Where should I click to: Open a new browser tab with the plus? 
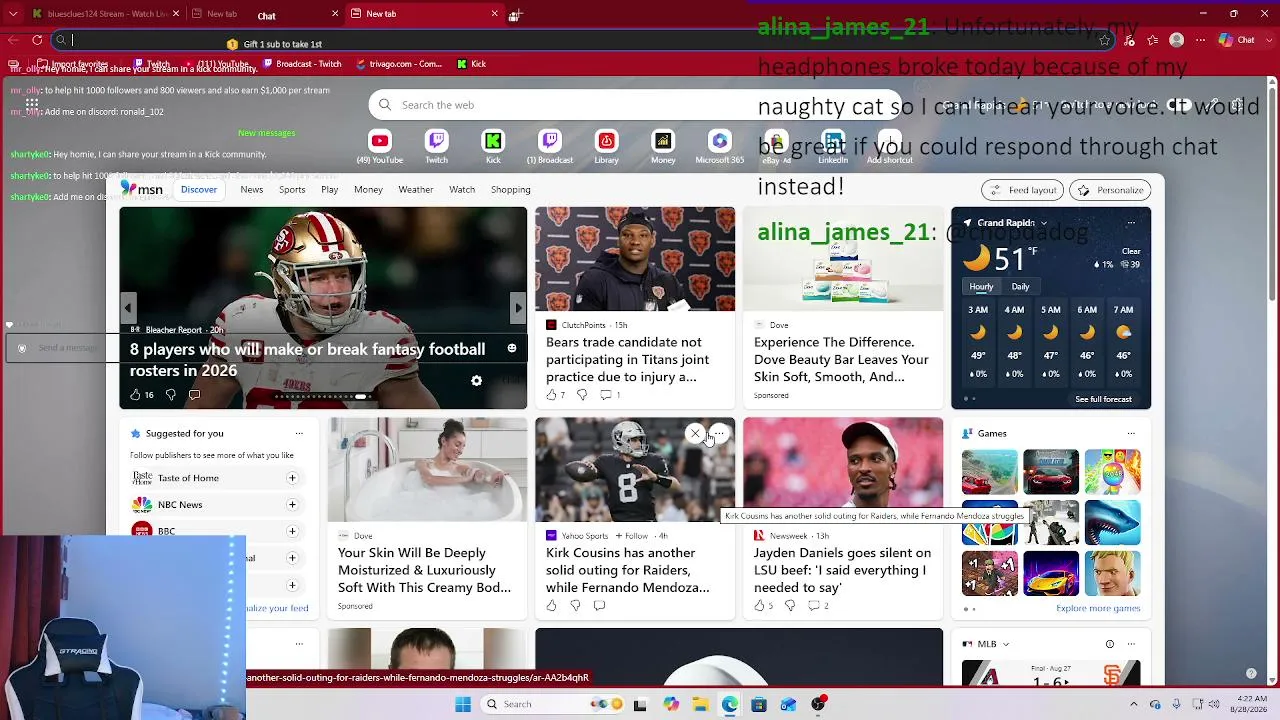point(514,15)
